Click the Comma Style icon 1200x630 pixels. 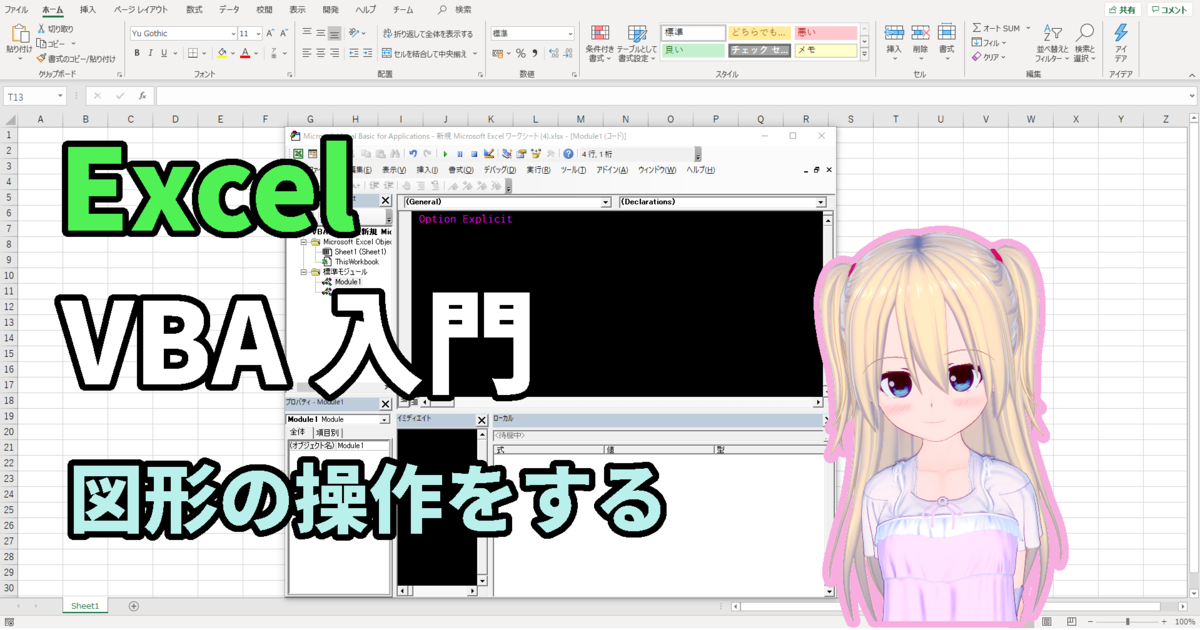coord(535,53)
